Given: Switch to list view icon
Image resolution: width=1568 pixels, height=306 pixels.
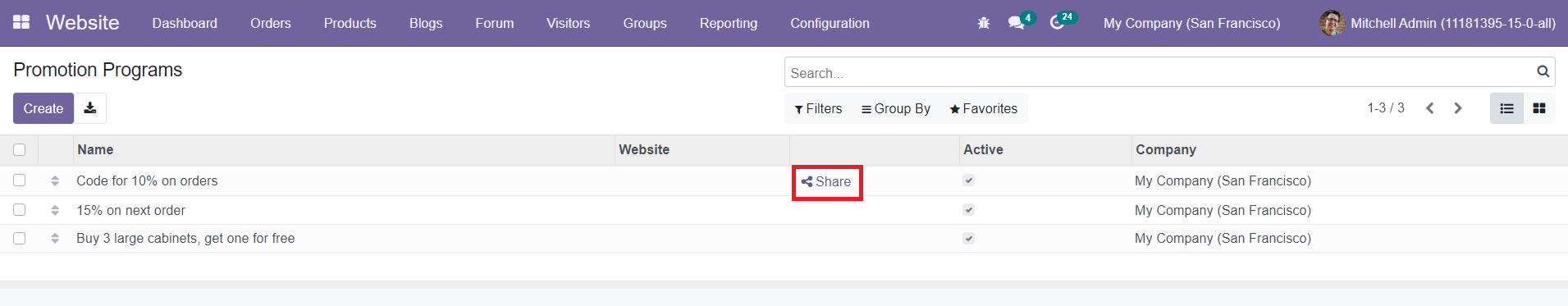Looking at the screenshot, I should (1506, 108).
